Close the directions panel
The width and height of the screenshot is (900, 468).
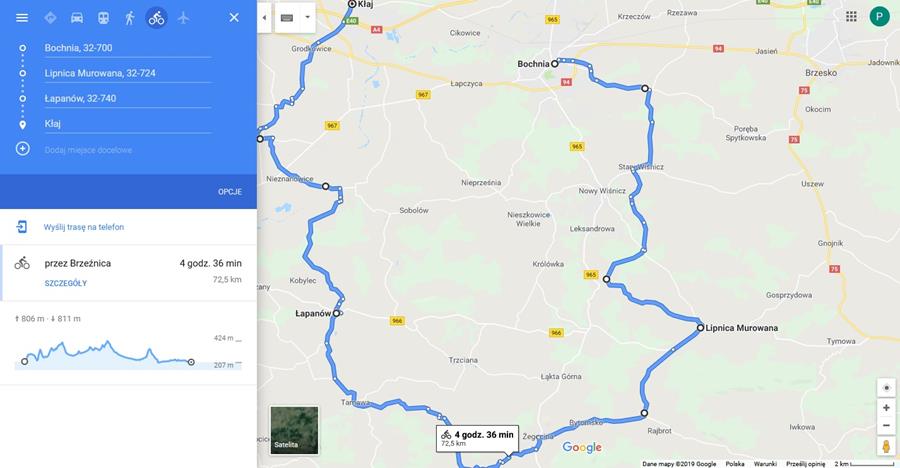point(234,18)
